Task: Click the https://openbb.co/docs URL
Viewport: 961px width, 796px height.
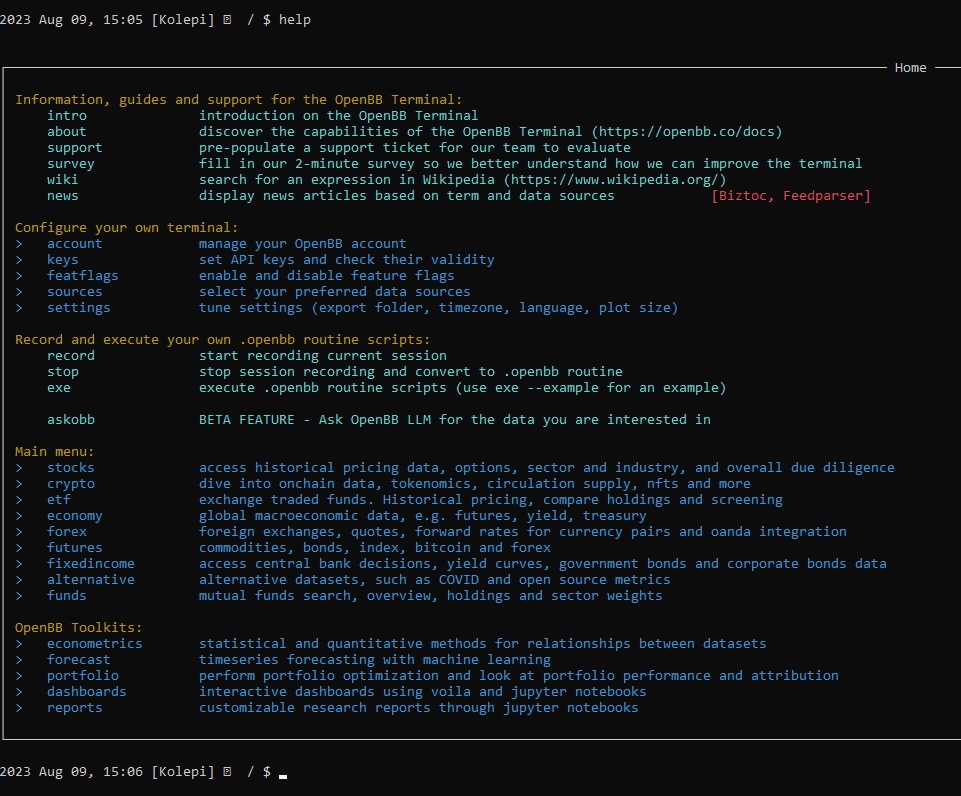Action: coord(686,131)
